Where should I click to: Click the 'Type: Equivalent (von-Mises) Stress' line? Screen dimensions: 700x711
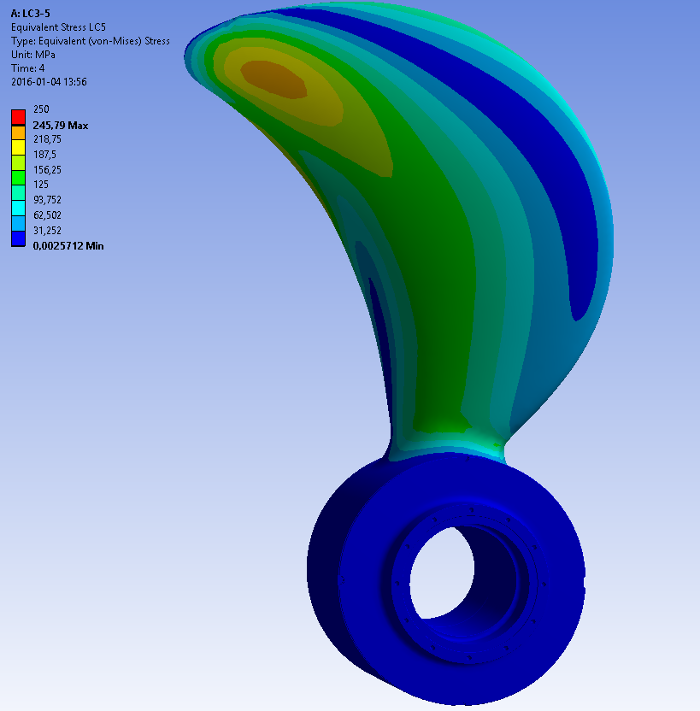tap(90, 41)
